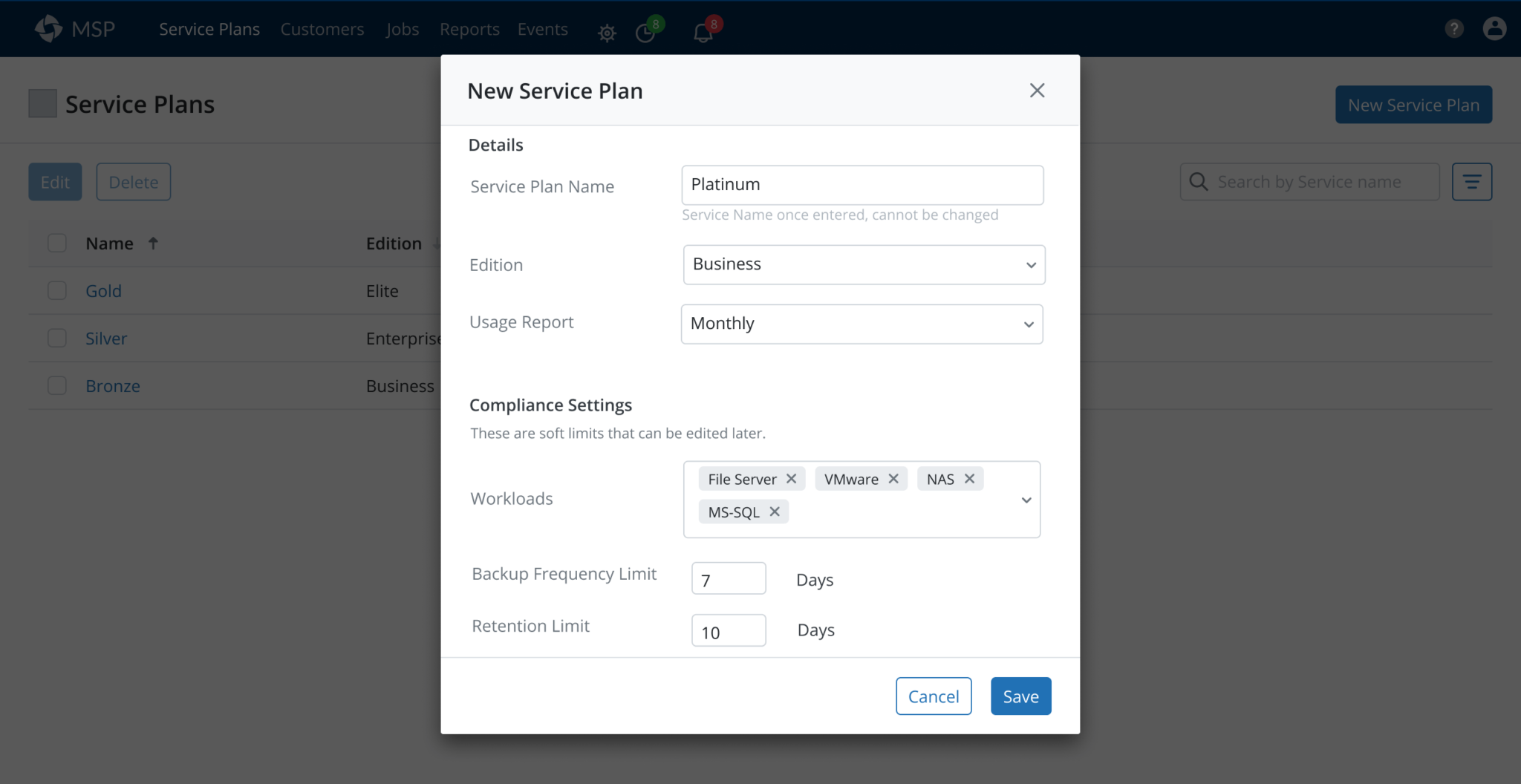Click the MSP logo icon

(x=49, y=29)
